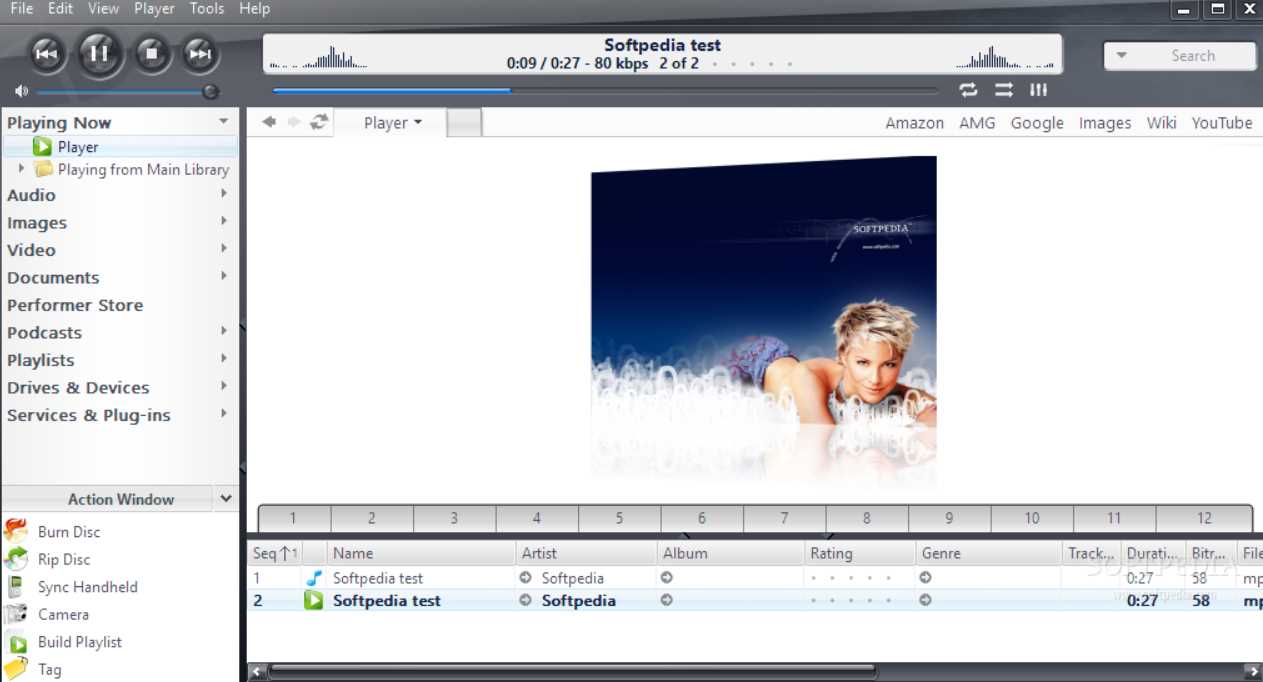Toggle the shuffle playback icon
This screenshot has width=1263, height=682.
pyautogui.click(x=1004, y=90)
